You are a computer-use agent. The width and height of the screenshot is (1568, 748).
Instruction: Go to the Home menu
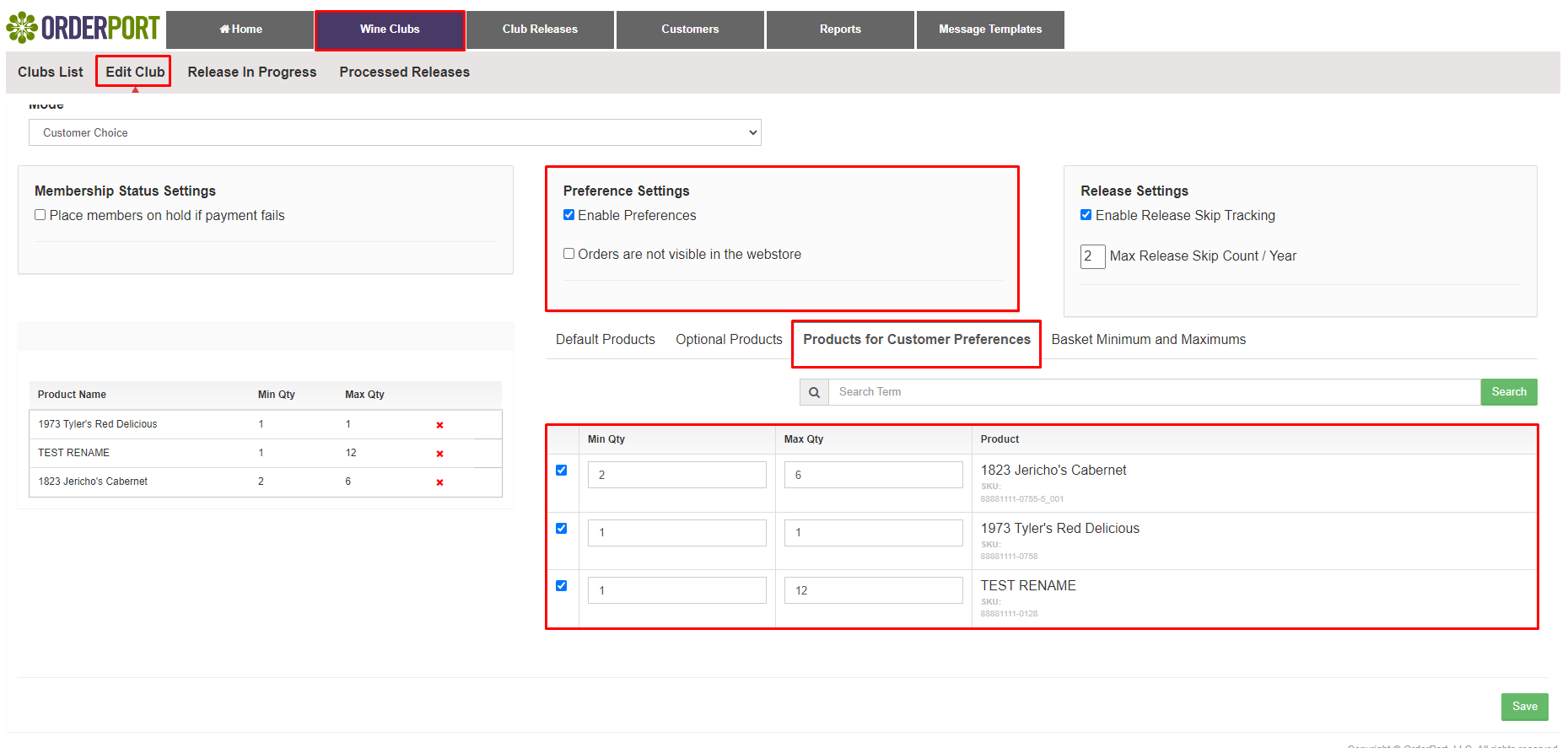240,30
